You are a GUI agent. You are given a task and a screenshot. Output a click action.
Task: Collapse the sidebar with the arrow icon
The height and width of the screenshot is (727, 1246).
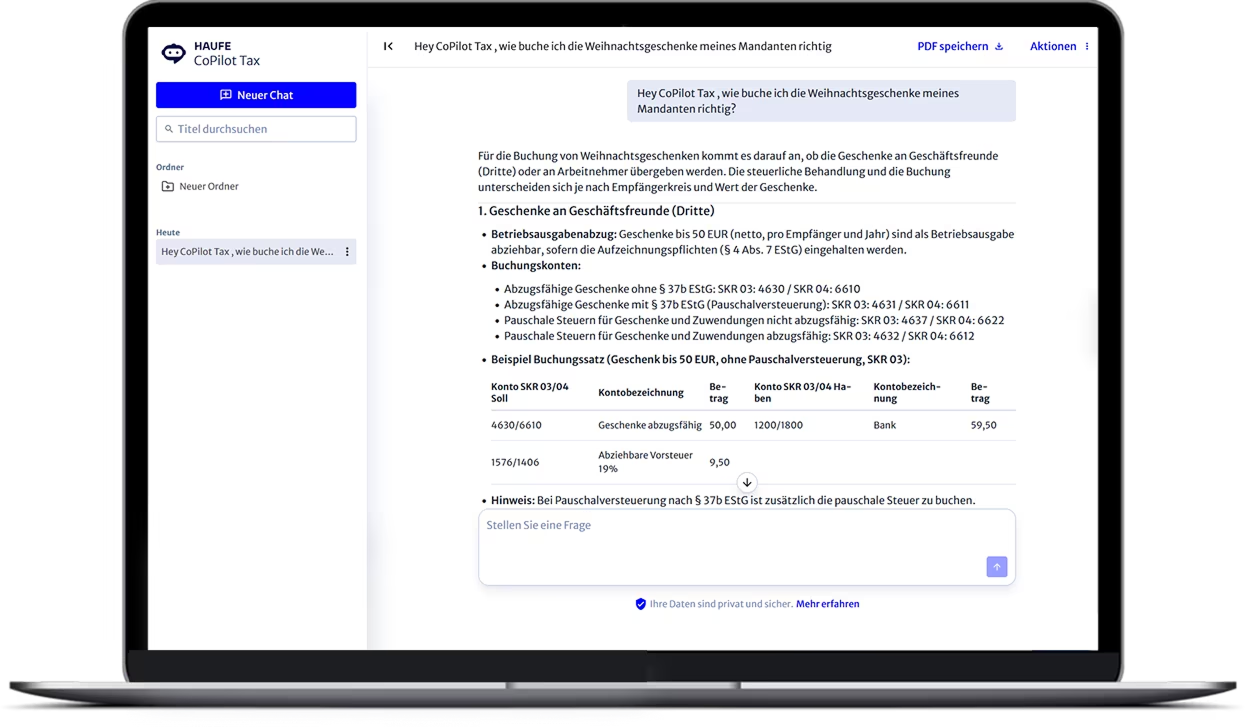pos(388,46)
